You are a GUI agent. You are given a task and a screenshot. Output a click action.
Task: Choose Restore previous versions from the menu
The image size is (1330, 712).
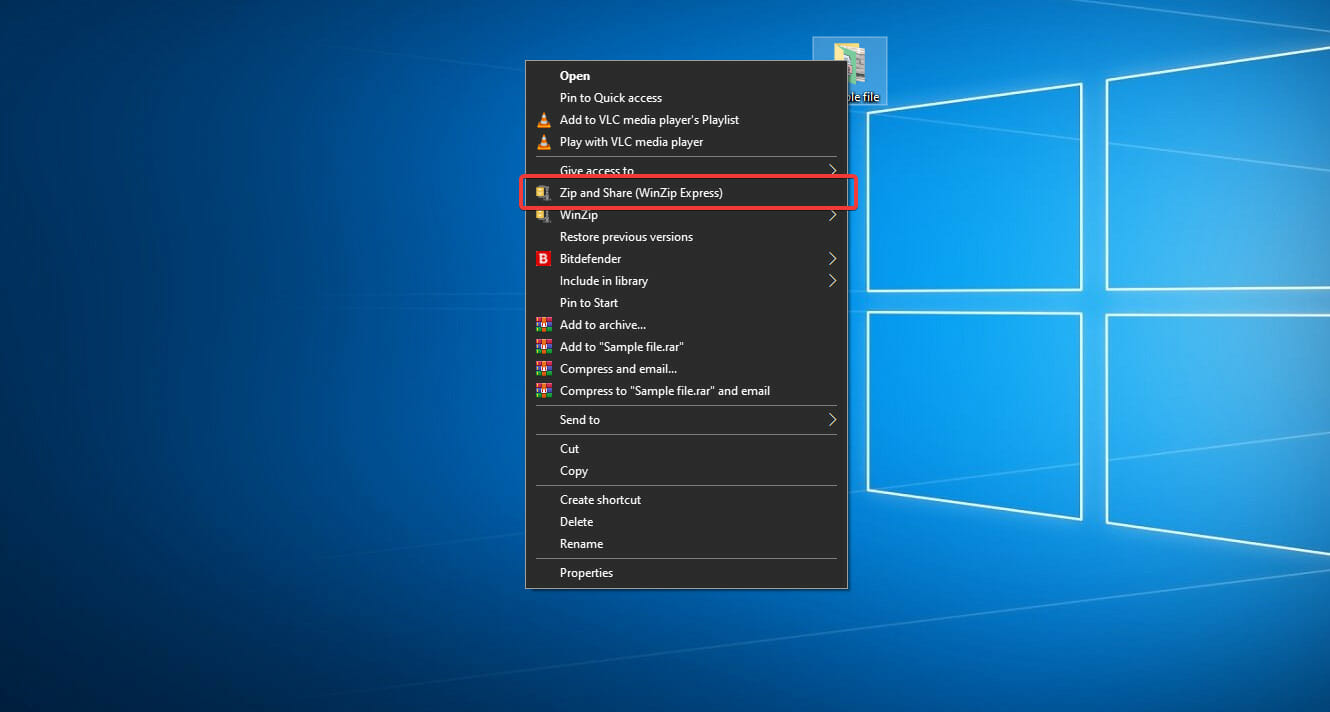[626, 236]
